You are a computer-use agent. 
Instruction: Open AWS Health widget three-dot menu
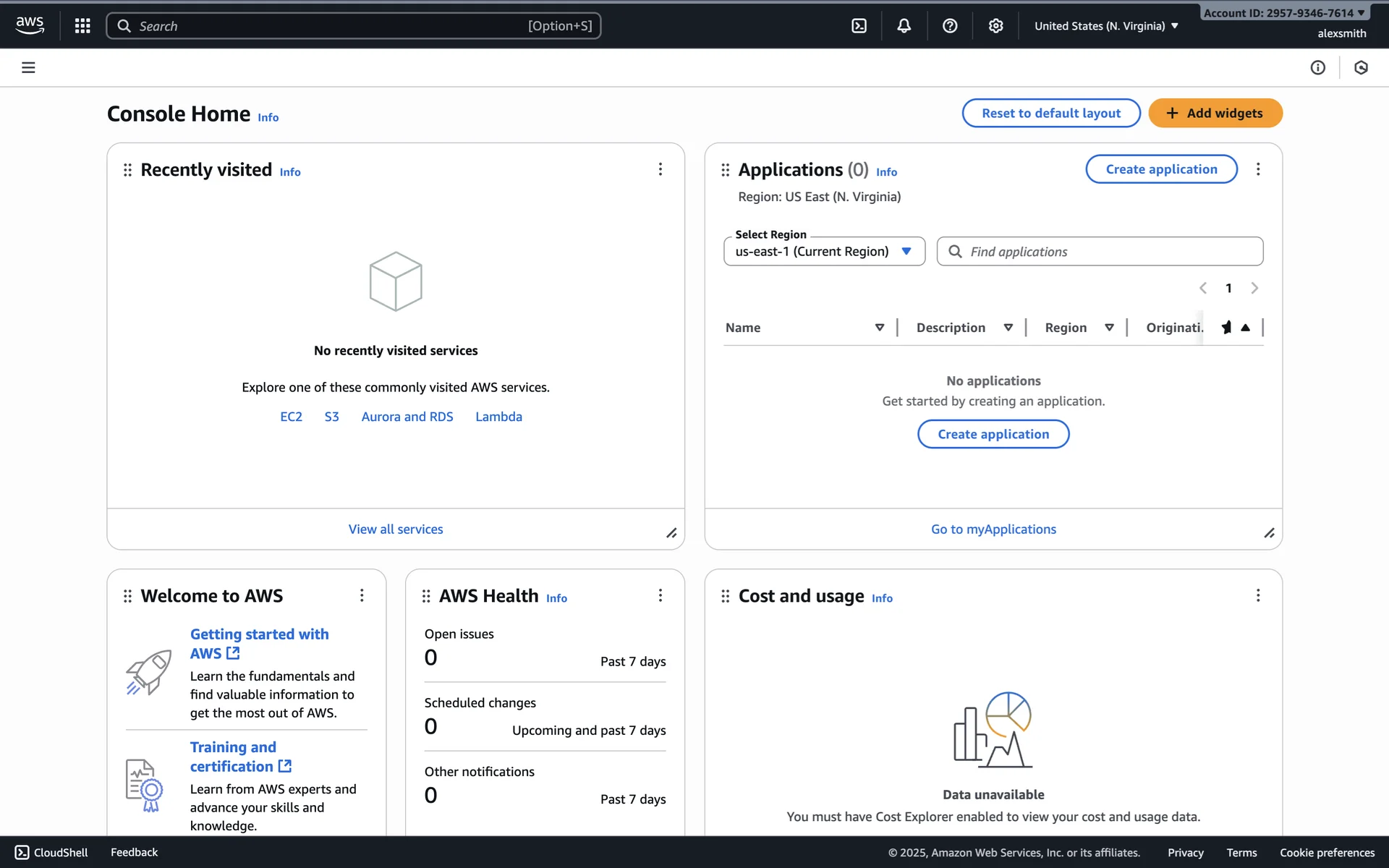[660, 595]
